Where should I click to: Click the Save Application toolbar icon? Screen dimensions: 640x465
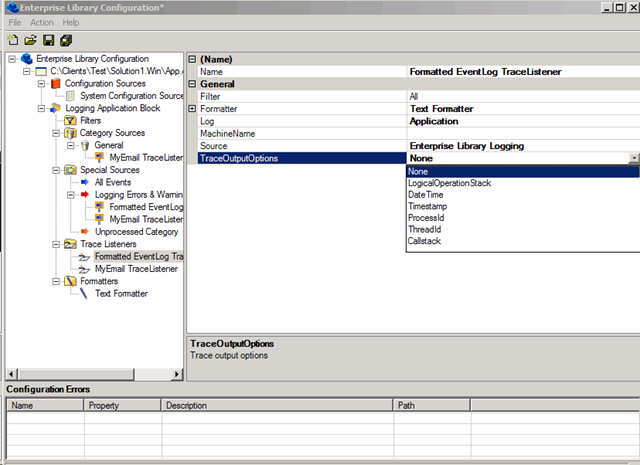coord(49,40)
